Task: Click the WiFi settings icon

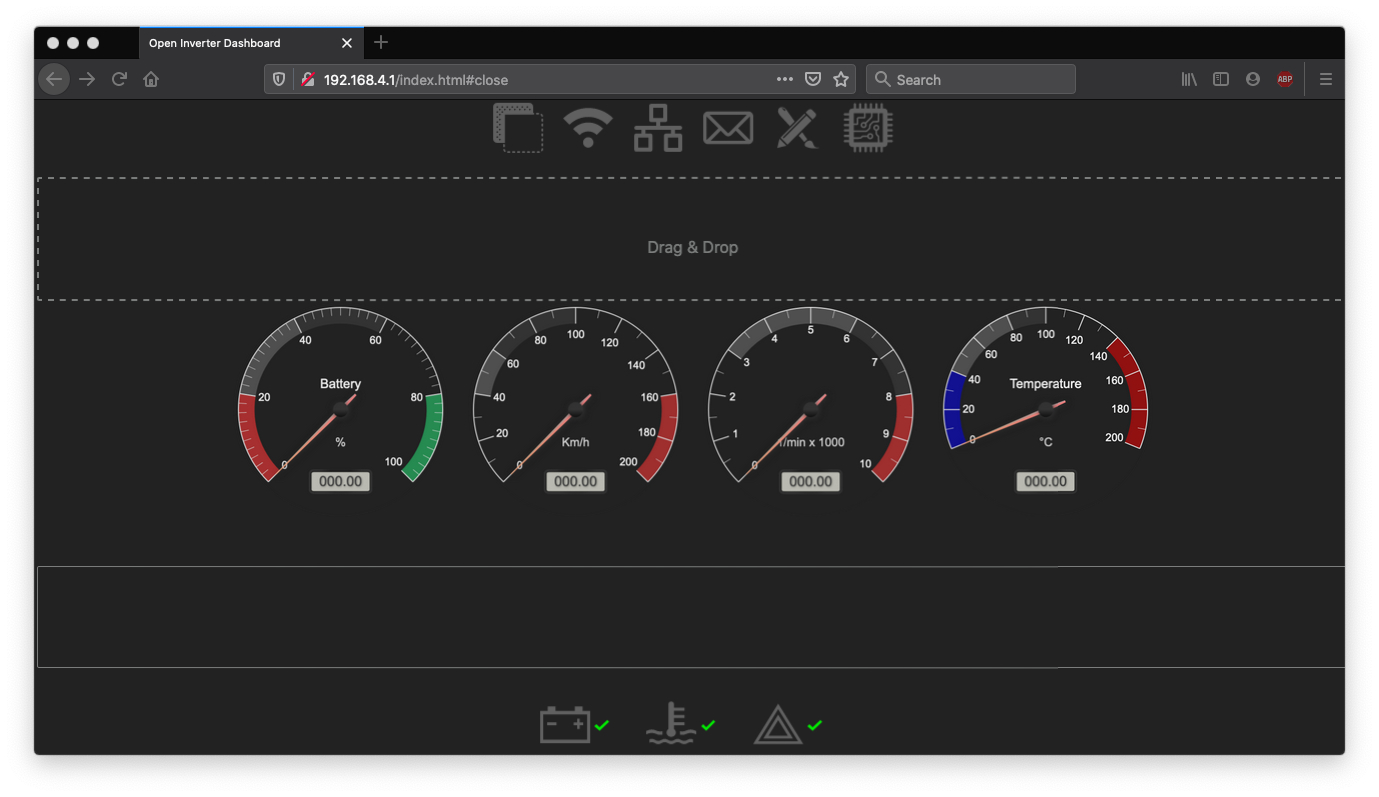Action: pos(588,128)
